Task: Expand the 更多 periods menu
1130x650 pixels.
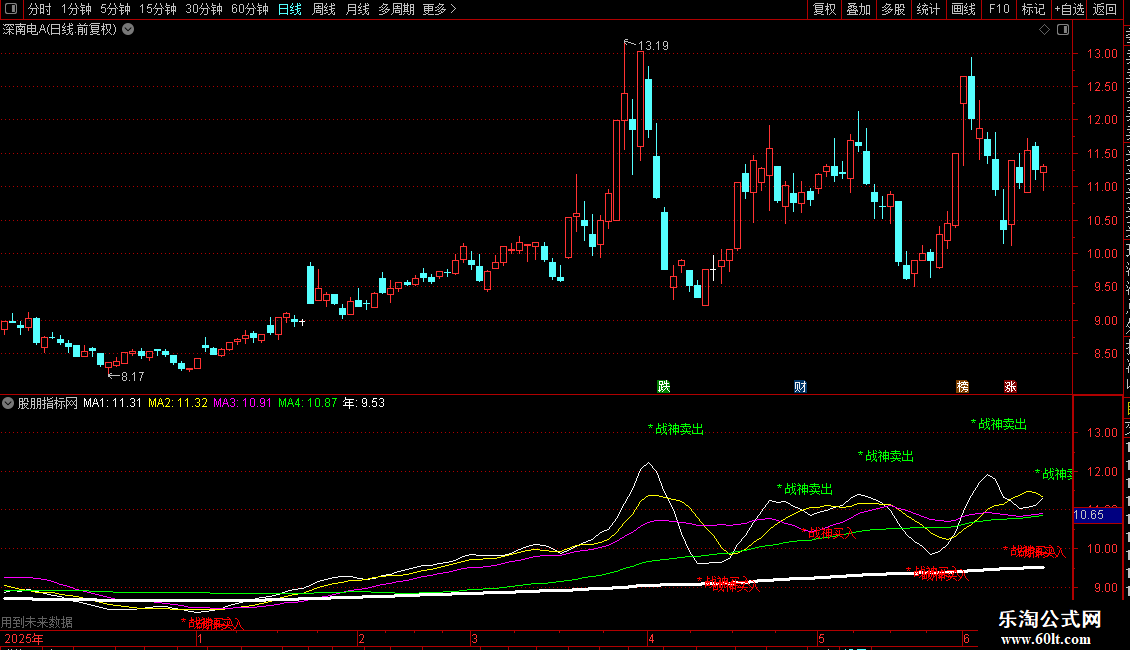Action: coord(439,9)
